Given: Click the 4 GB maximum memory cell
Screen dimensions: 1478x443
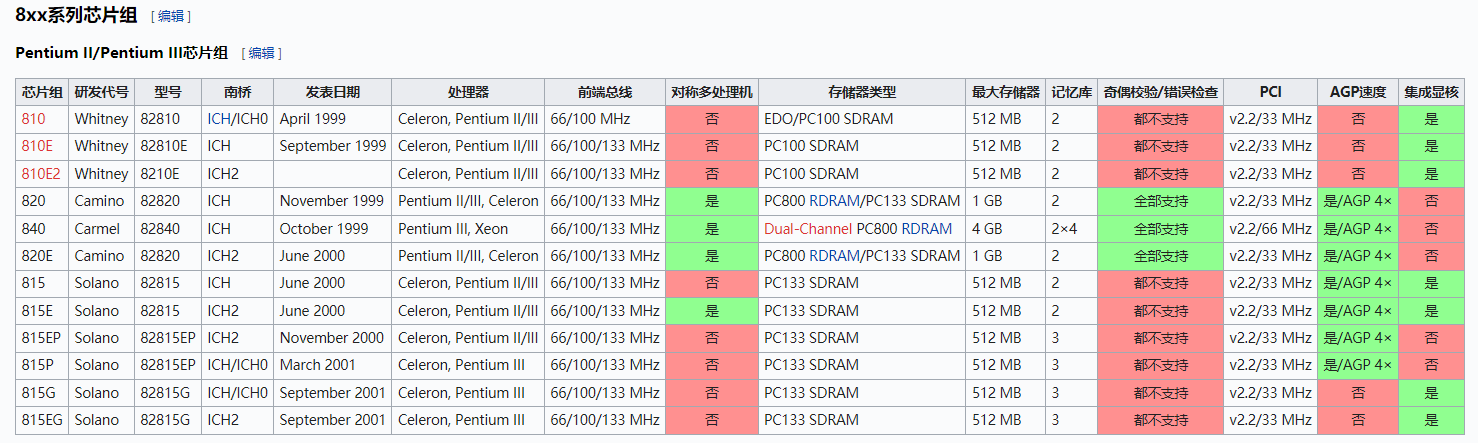Looking at the screenshot, I should click(1006, 228).
